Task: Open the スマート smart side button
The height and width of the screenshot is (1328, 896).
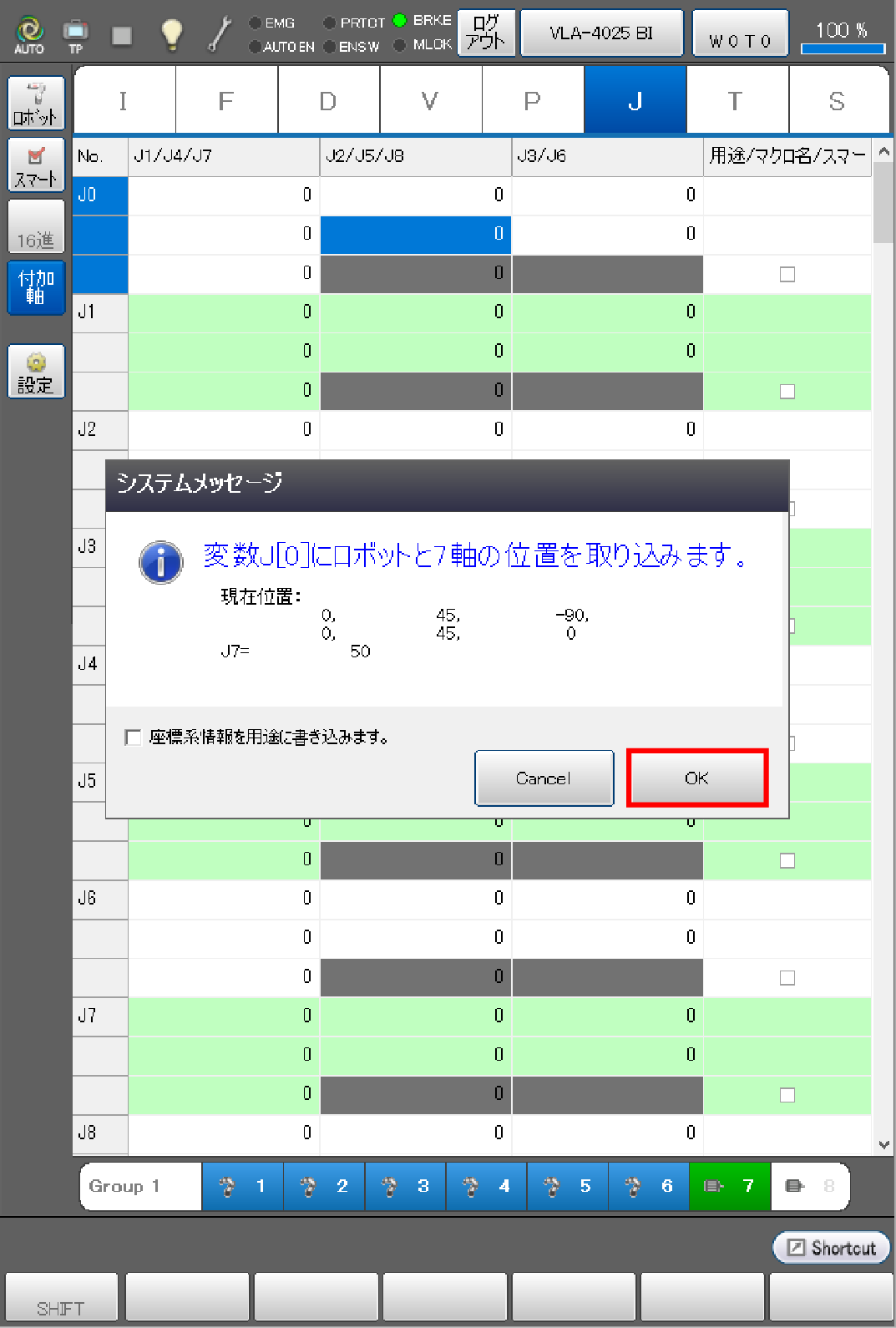Action: [36, 165]
